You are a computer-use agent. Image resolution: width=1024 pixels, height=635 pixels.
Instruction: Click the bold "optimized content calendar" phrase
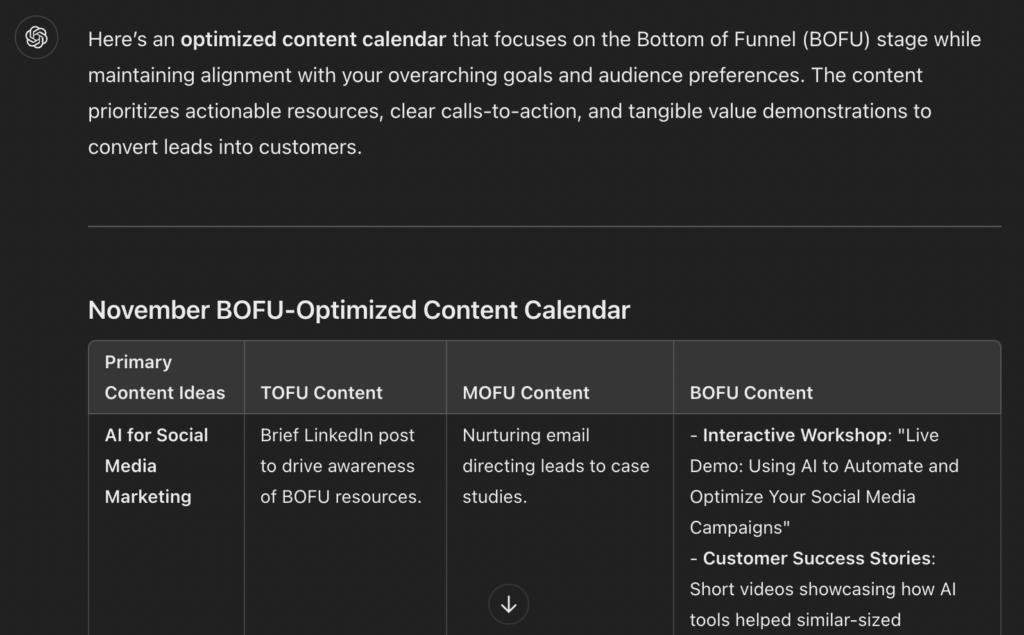313,40
